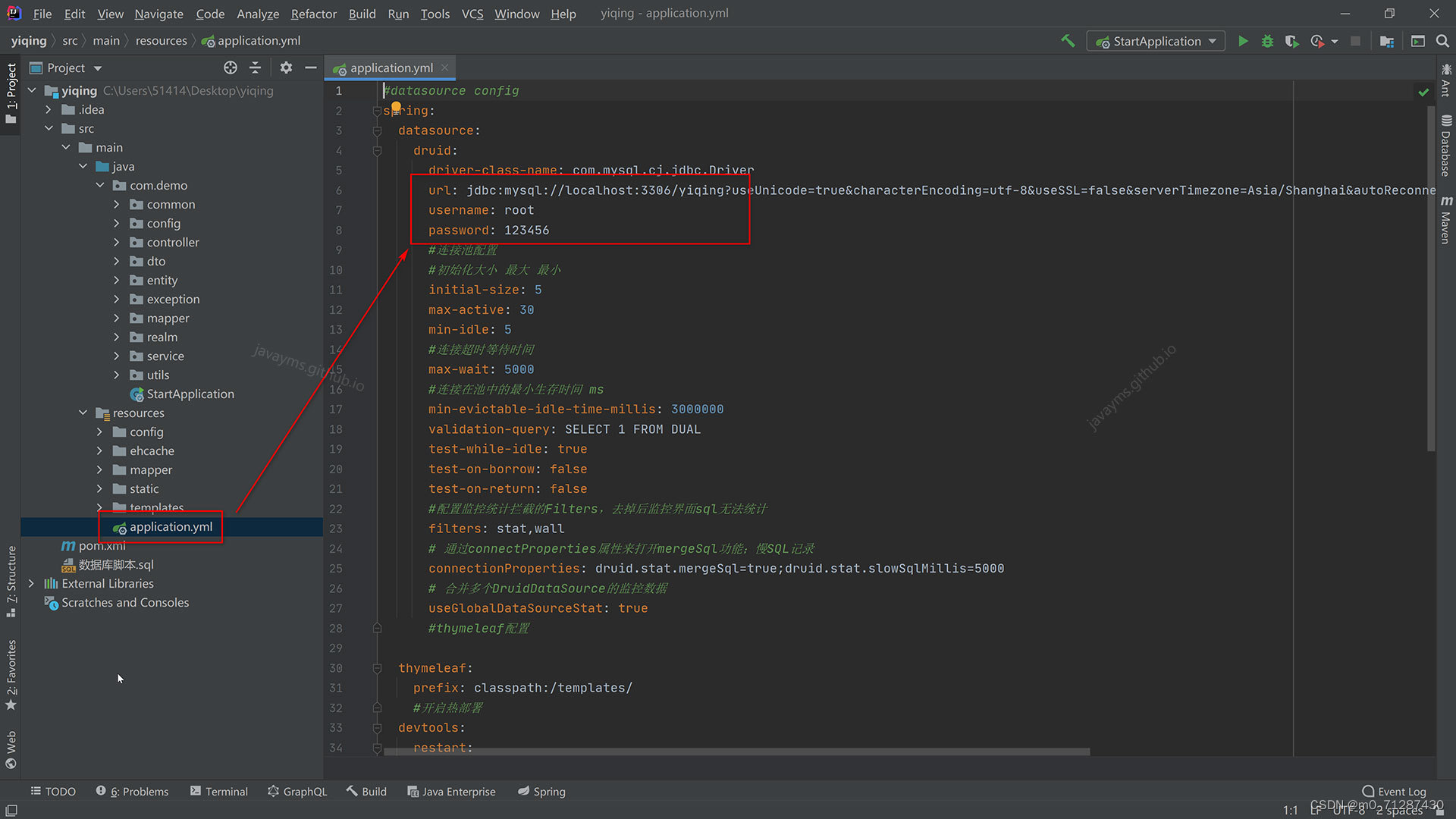This screenshot has height=819, width=1456.
Task: Hide the Project panel with minus icon
Action: (311, 67)
